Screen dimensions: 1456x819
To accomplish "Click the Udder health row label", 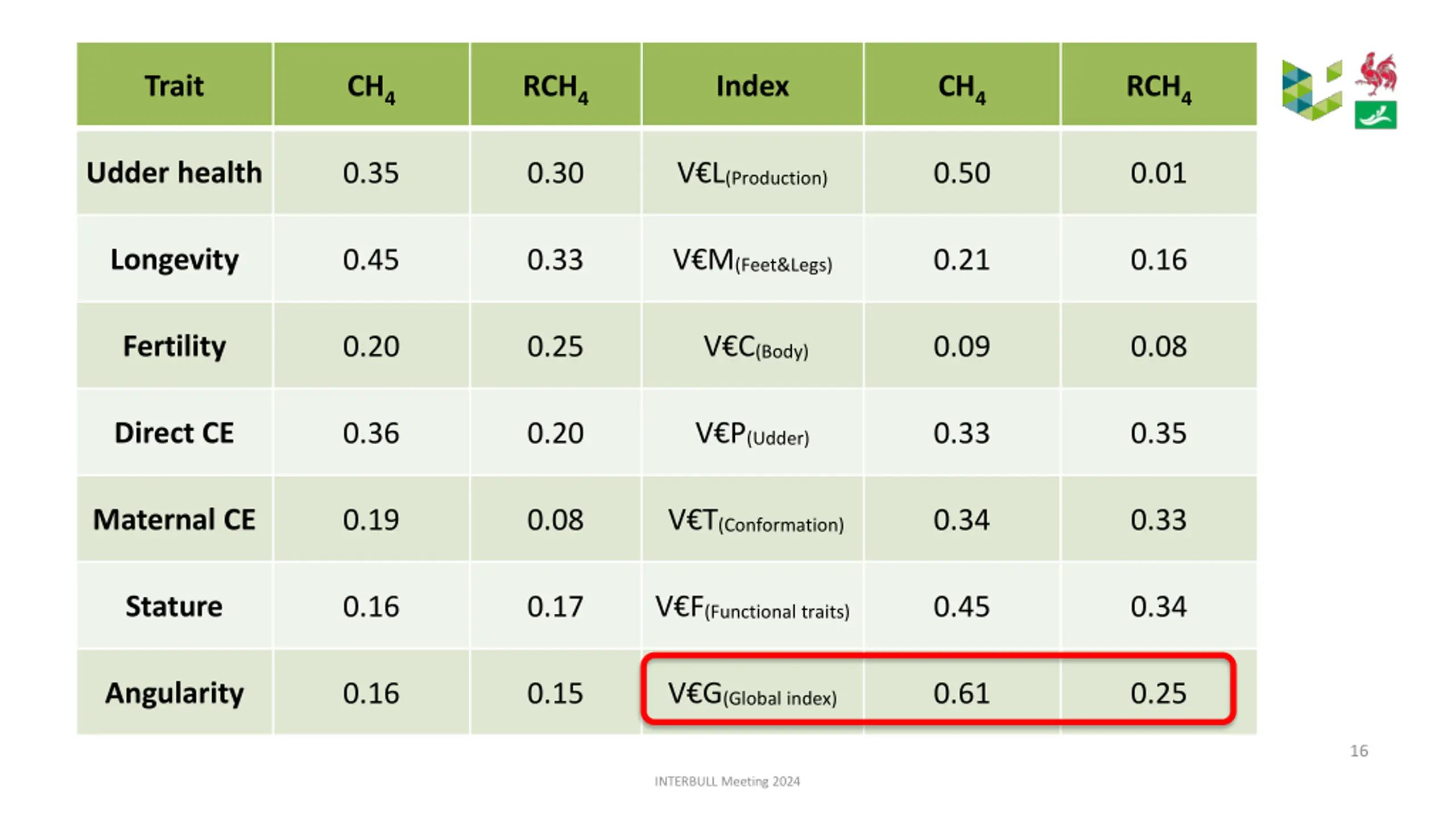I will (x=175, y=172).
